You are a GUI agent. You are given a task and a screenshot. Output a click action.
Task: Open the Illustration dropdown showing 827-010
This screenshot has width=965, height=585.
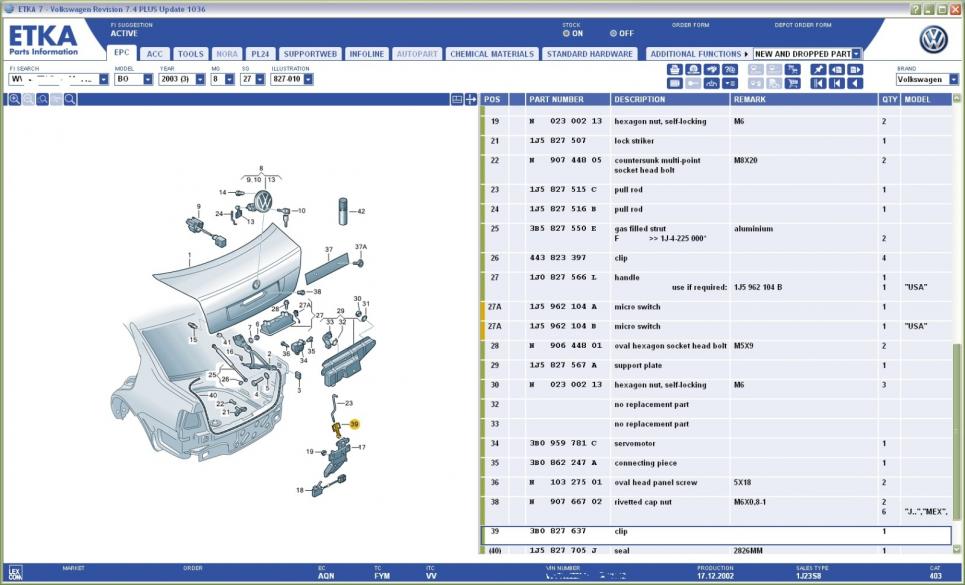tap(308, 79)
